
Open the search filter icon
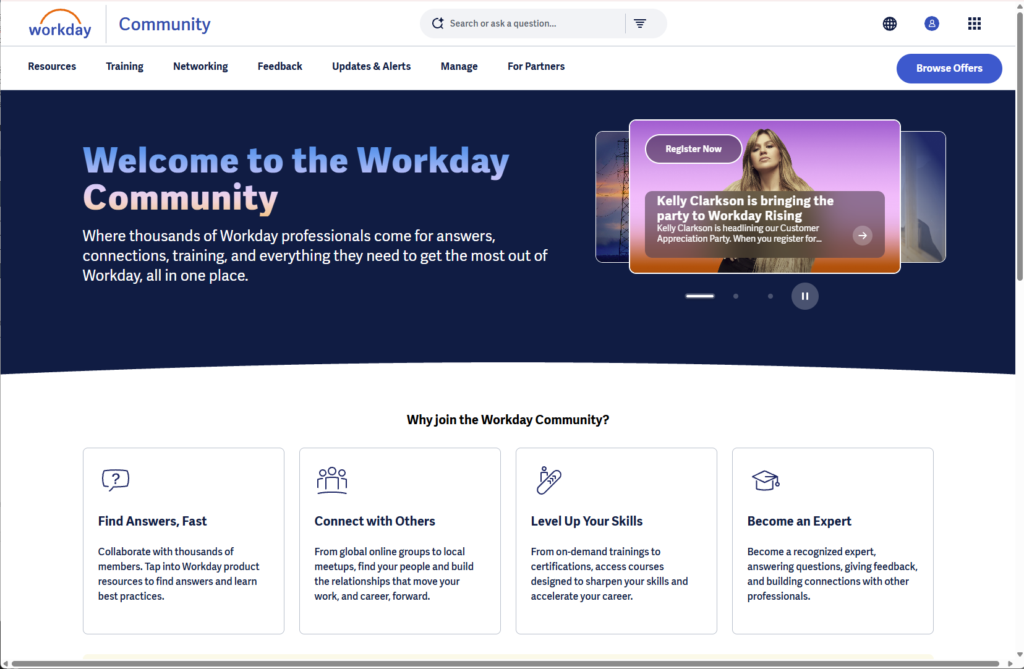[640, 24]
